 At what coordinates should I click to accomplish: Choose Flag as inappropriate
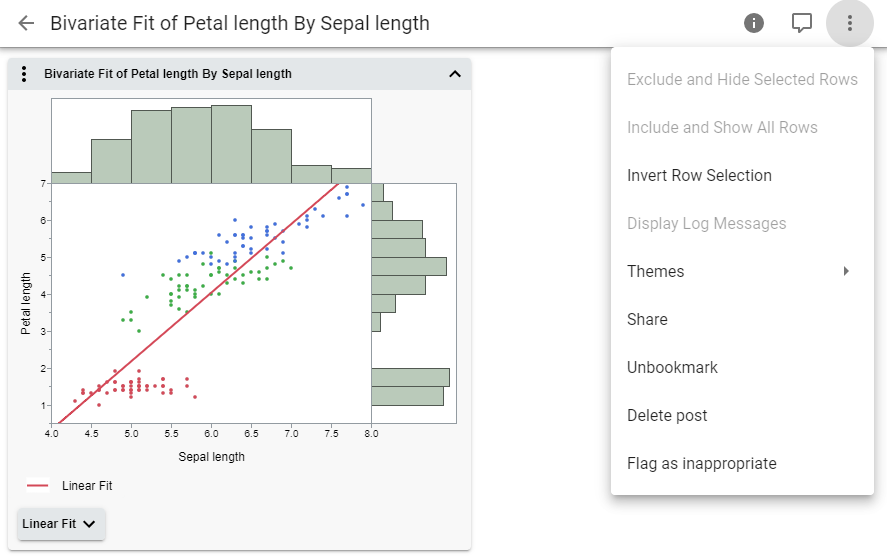click(701, 463)
